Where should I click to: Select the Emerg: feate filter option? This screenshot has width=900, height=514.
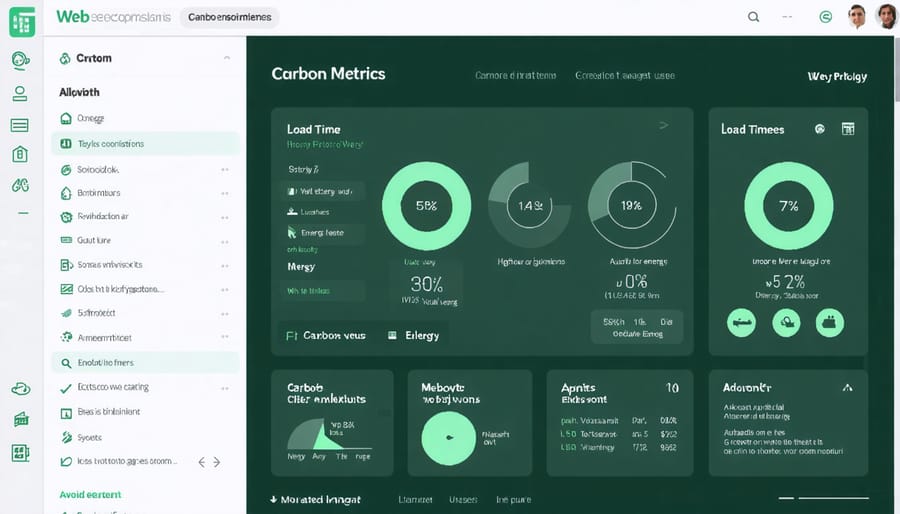[x=323, y=232]
